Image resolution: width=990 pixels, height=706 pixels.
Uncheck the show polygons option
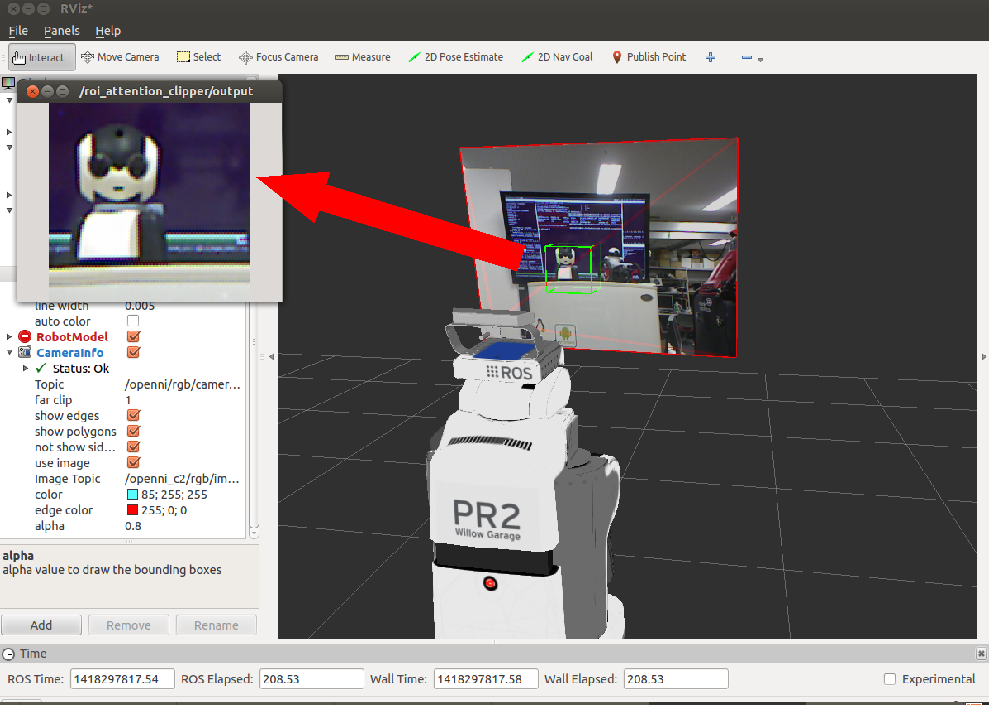tap(133, 431)
